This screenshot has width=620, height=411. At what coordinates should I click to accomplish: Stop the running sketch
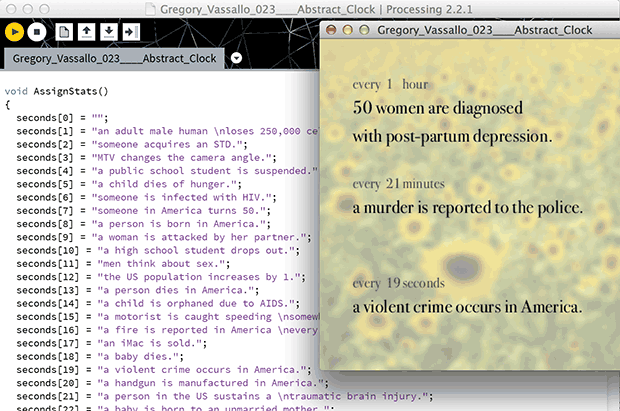(x=37, y=32)
